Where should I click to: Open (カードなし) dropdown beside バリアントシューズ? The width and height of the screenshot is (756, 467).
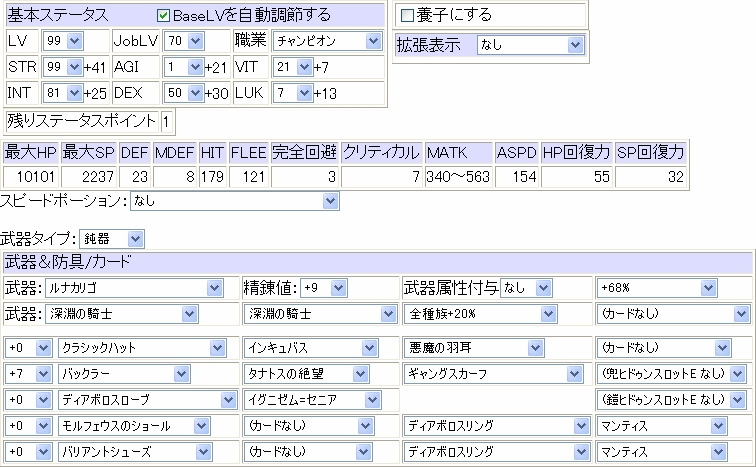tap(308, 452)
